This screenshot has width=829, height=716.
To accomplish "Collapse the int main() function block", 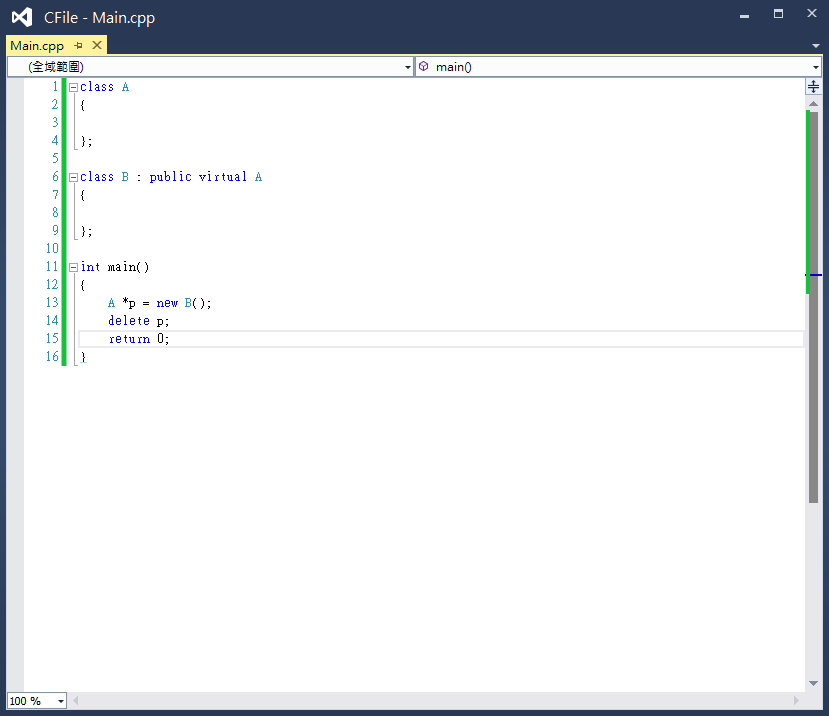I will point(73,267).
